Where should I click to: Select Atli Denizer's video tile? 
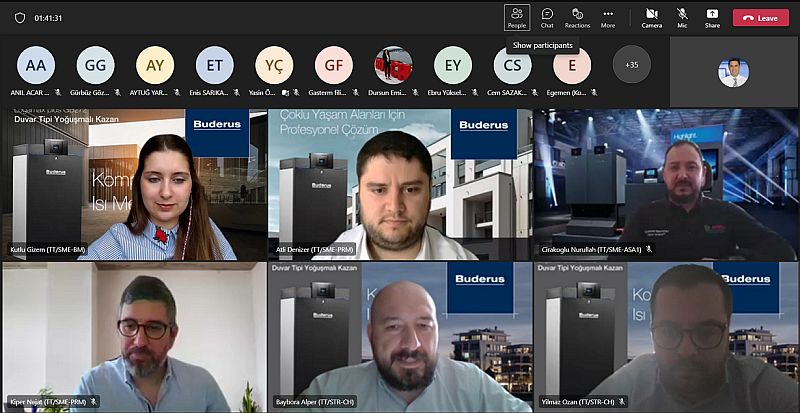point(400,184)
